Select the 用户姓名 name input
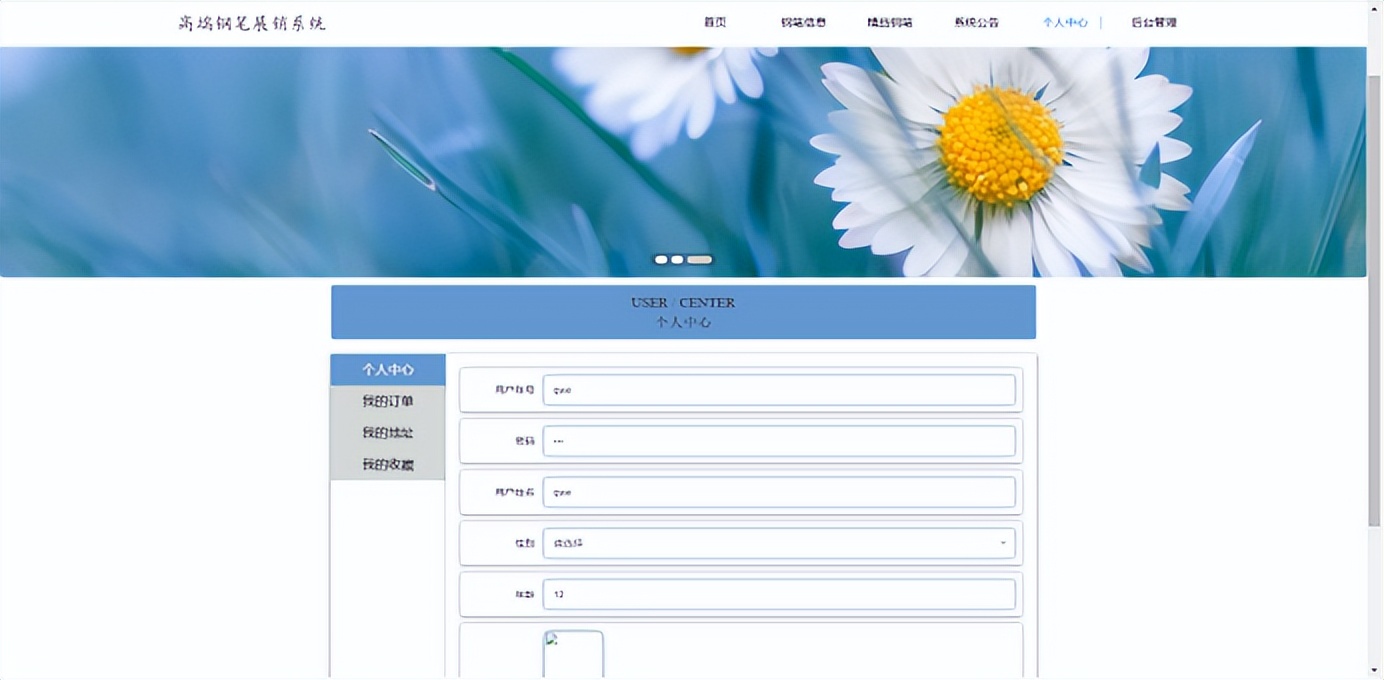 point(778,491)
